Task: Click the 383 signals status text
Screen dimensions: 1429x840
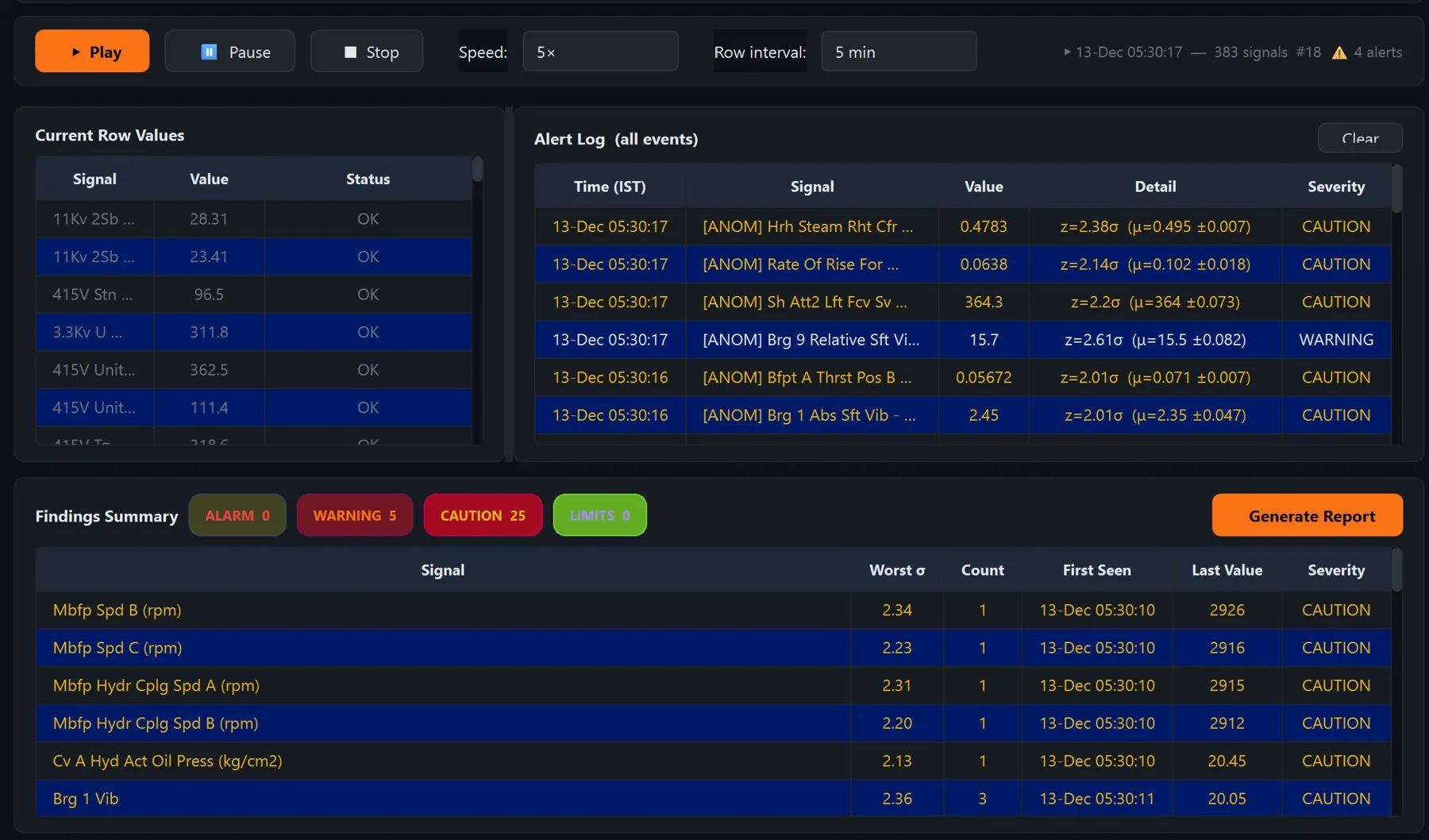Action: [x=1250, y=52]
